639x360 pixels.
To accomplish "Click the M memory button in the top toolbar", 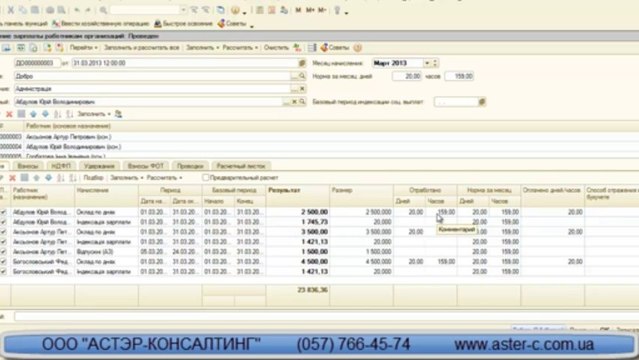I will (x=298, y=10).
